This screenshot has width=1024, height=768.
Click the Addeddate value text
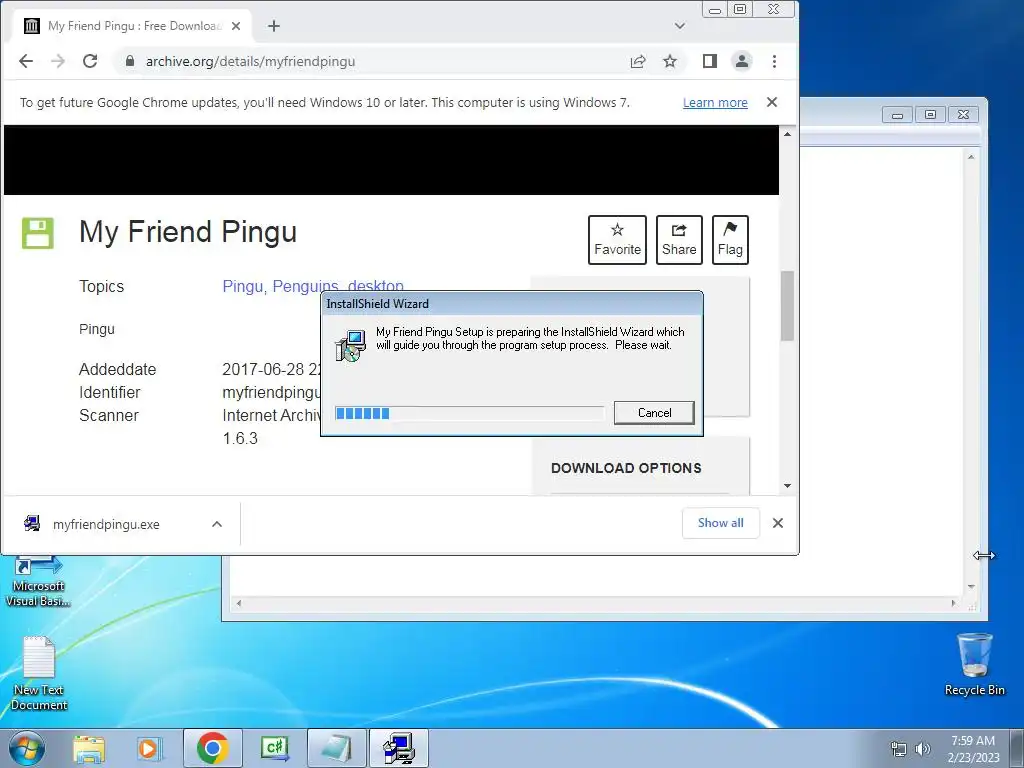point(272,369)
